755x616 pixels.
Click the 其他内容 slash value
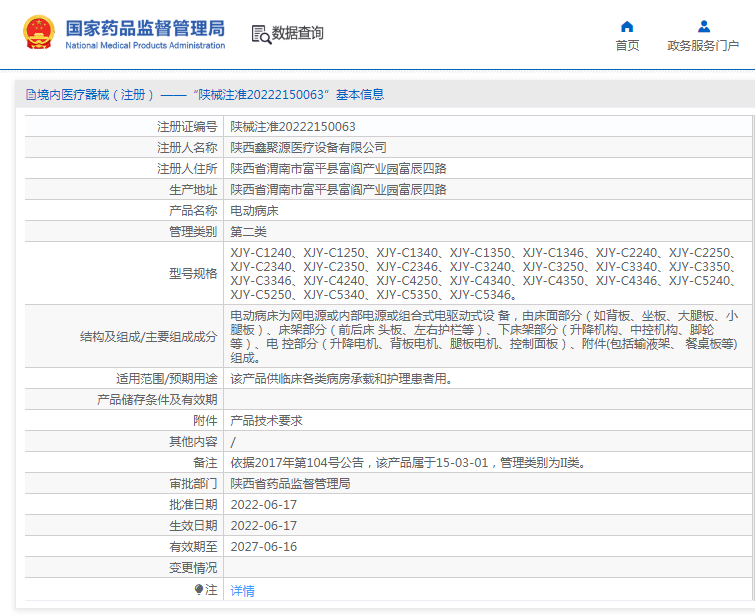click(x=233, y=442)
